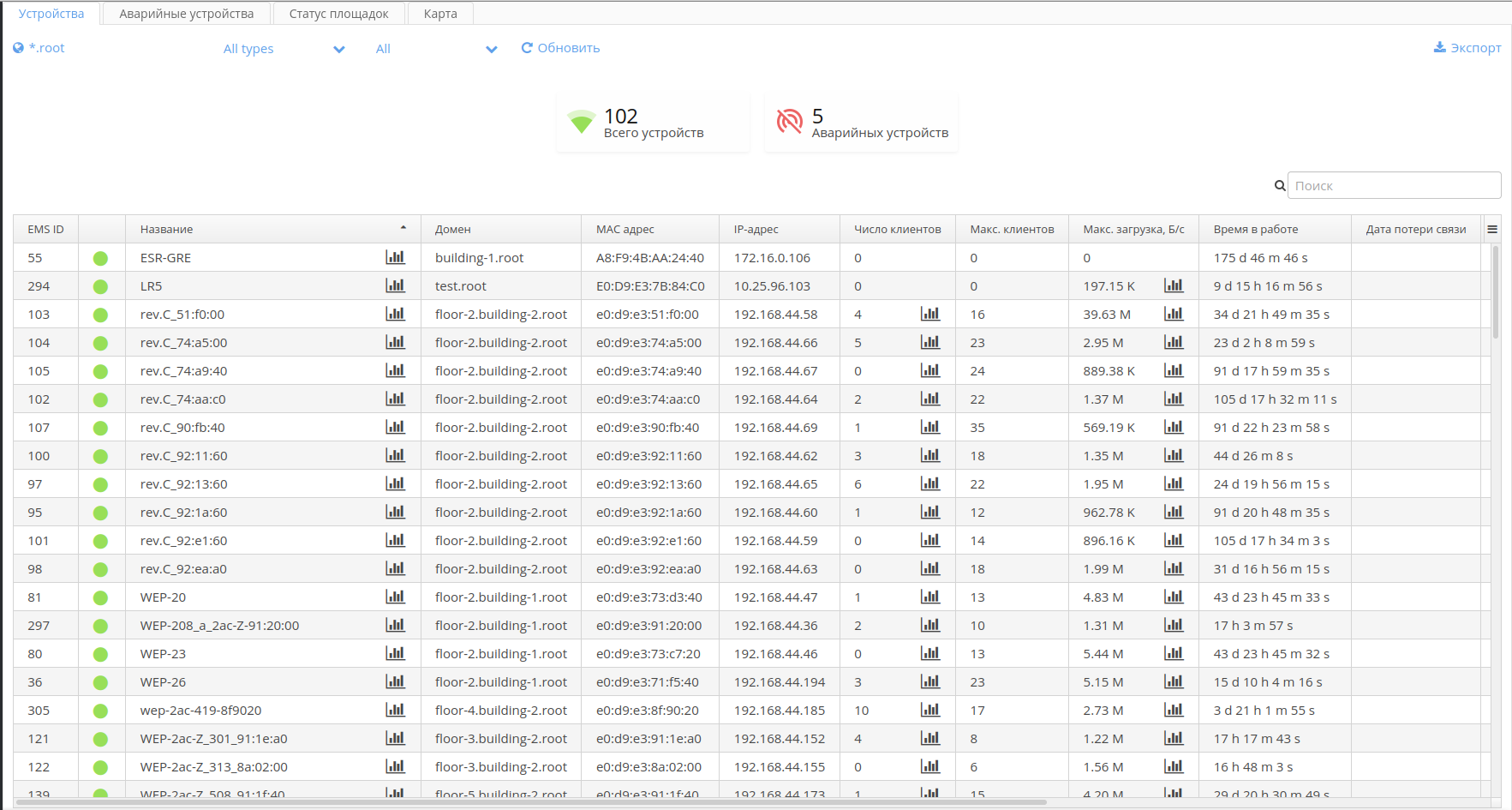The height and width of the screenshot is (810, 1512).
Task: Click the green status dot for ESR-GRE
Action: 100,258
